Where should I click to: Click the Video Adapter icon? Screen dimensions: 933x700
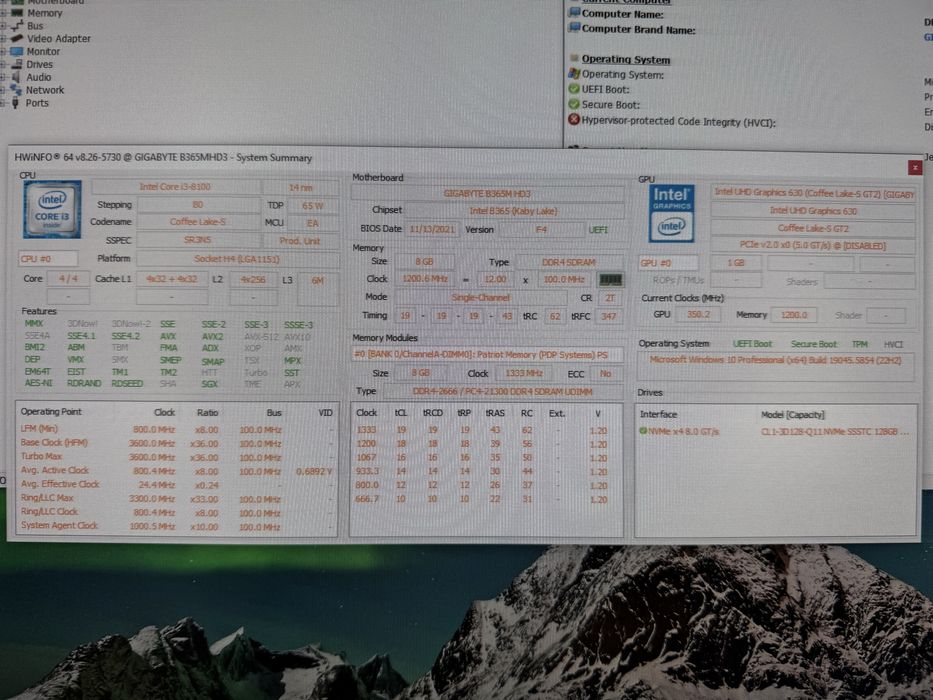click(17, 38)
